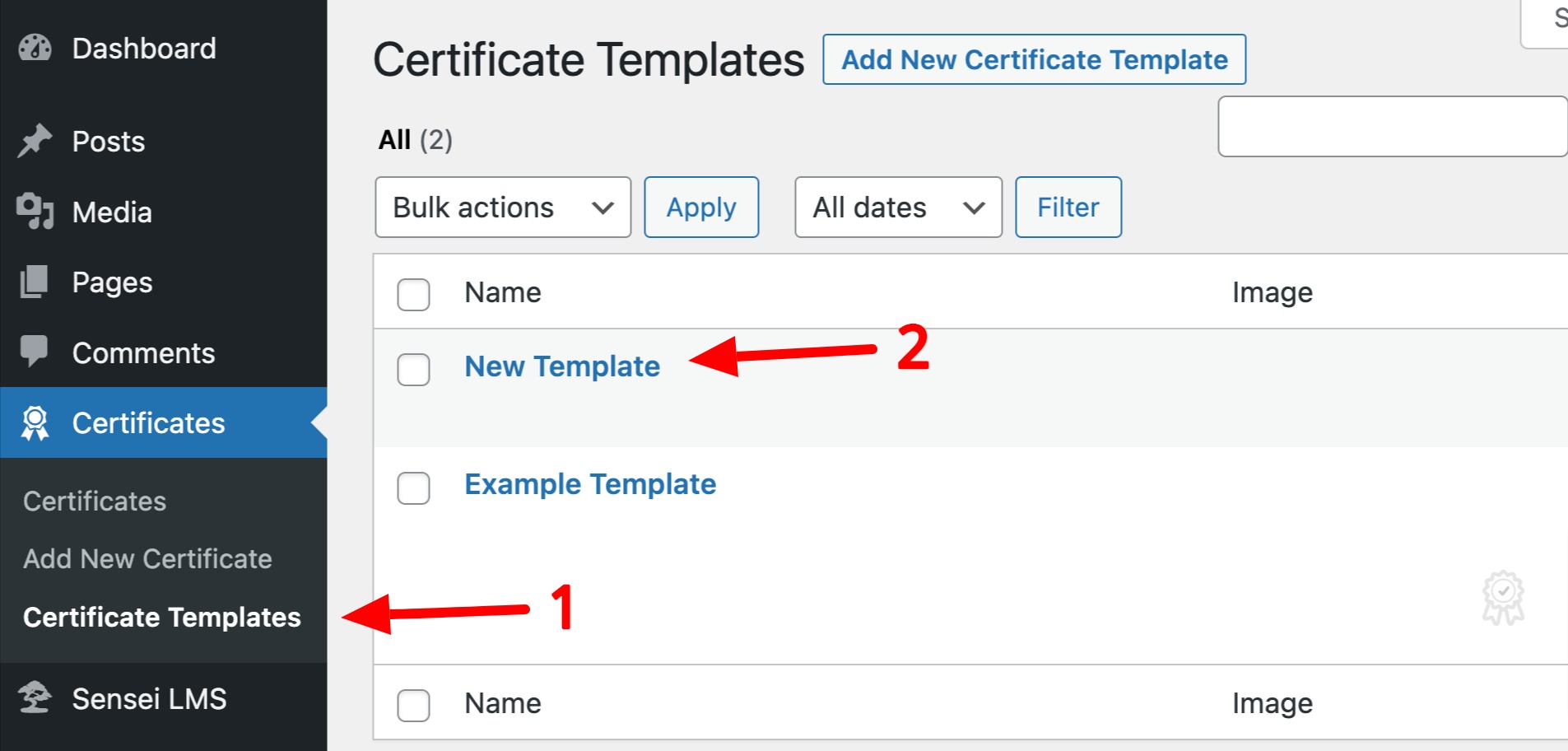
Task: Tick the checkbox beside New Template
Action: click(x=413, y=370)
